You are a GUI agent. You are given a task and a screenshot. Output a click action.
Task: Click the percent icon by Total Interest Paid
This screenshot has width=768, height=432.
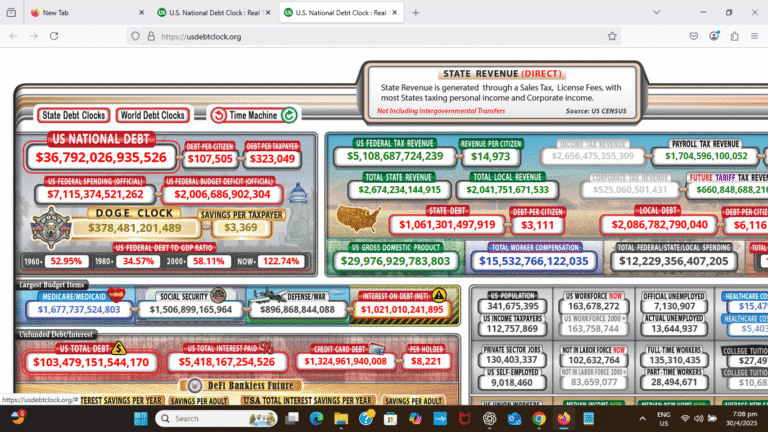click(x=266, y=348)
